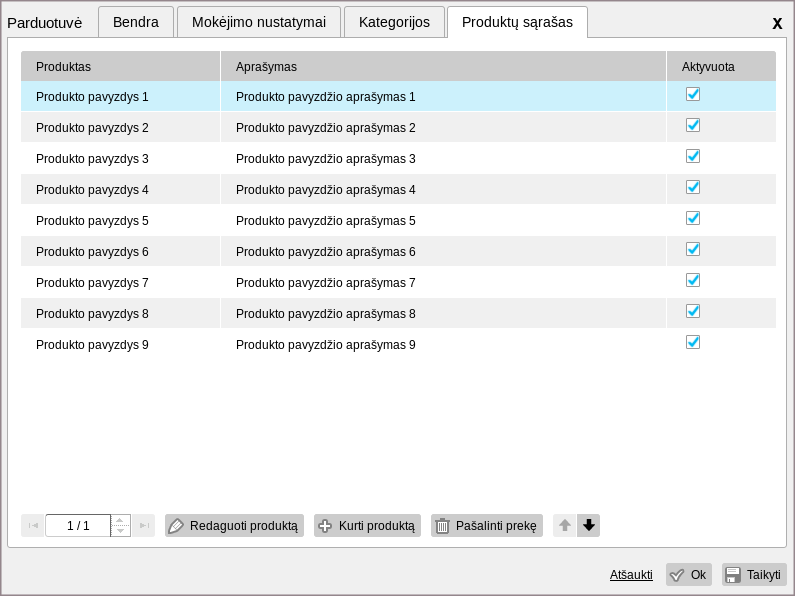Sort by Produktas column header

(x=120, y=66)
